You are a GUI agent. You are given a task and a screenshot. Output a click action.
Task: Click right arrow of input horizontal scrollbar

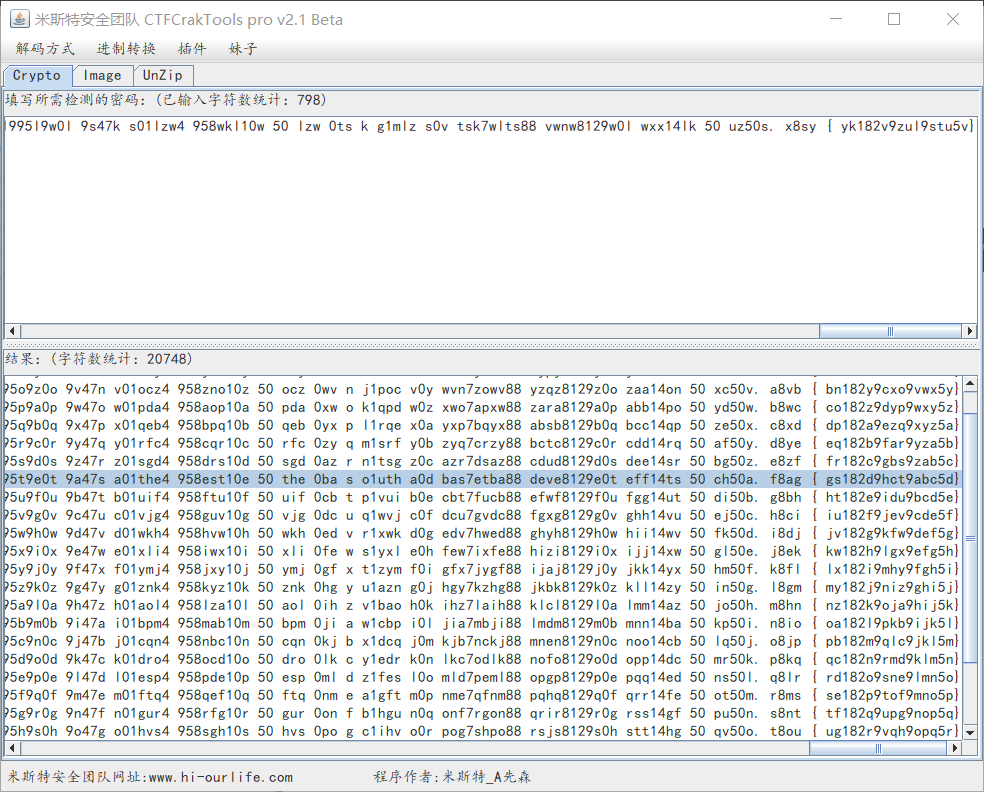[970, 331]
